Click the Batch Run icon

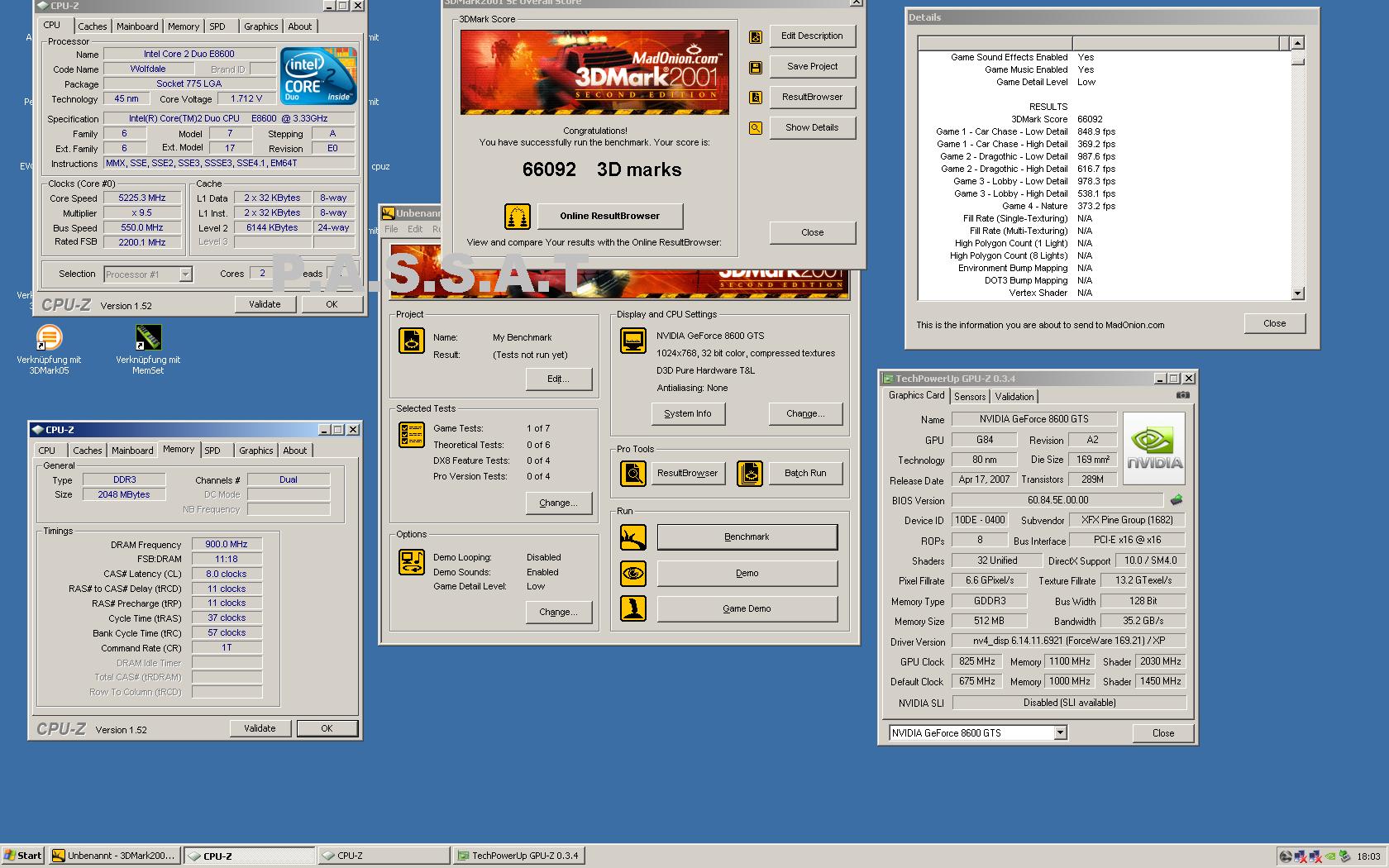click(750, 474)
